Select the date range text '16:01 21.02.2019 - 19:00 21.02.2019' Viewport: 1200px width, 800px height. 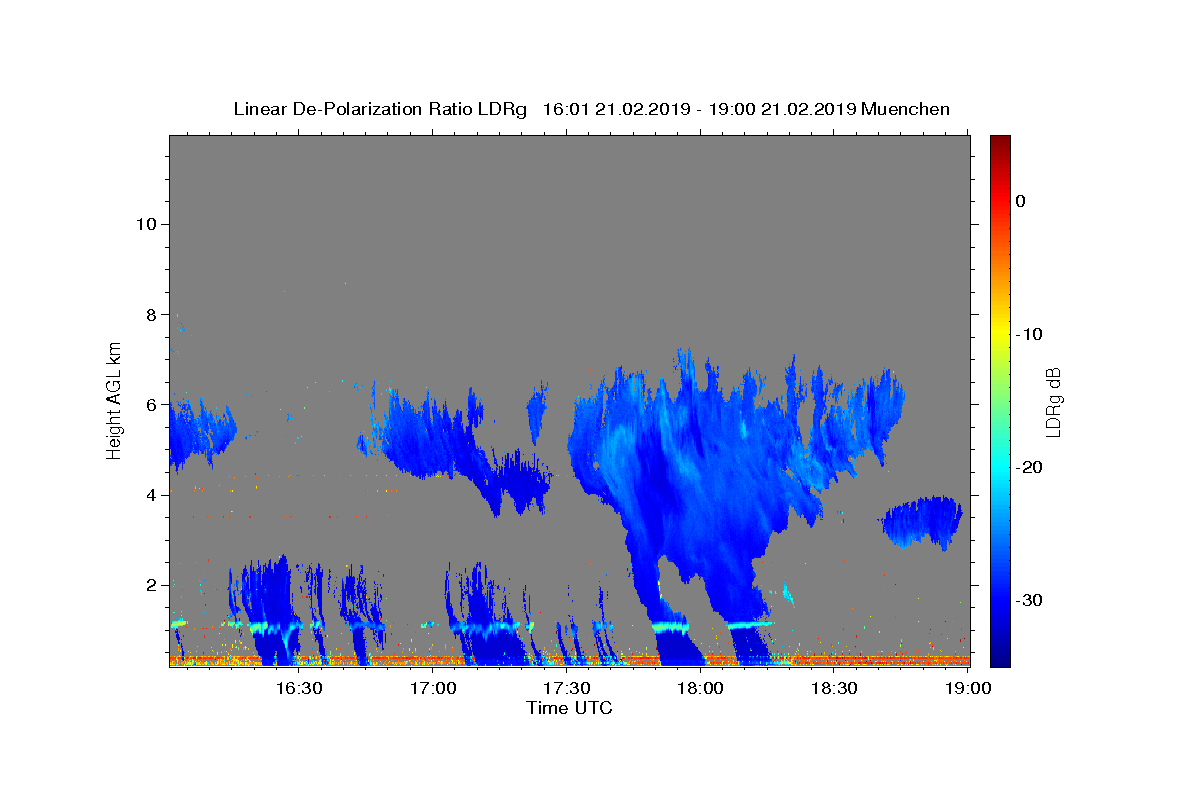pos(699,109)
